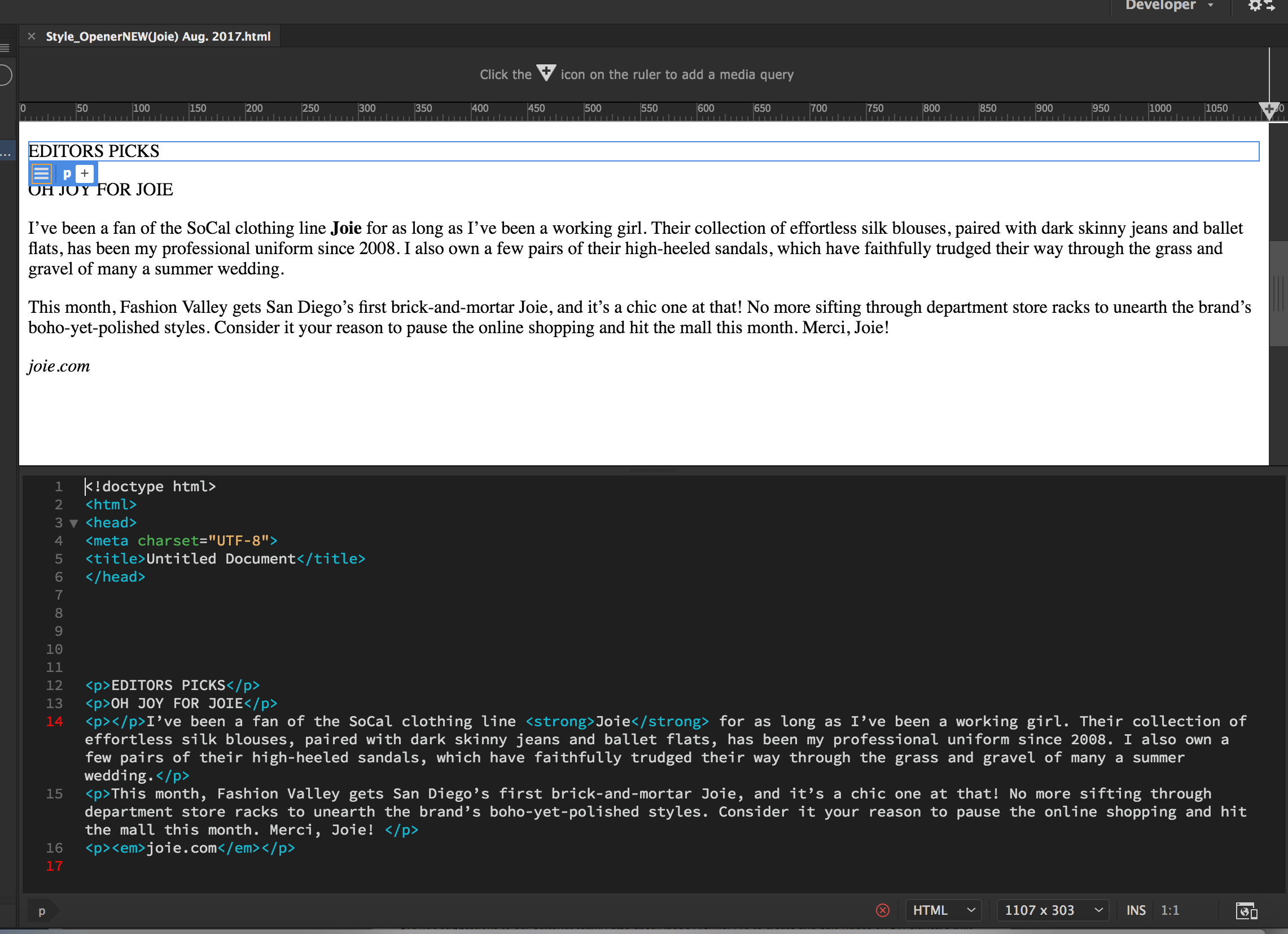Collapse the head tag fold arrow

pyautogui.click(x=73, y=523)
